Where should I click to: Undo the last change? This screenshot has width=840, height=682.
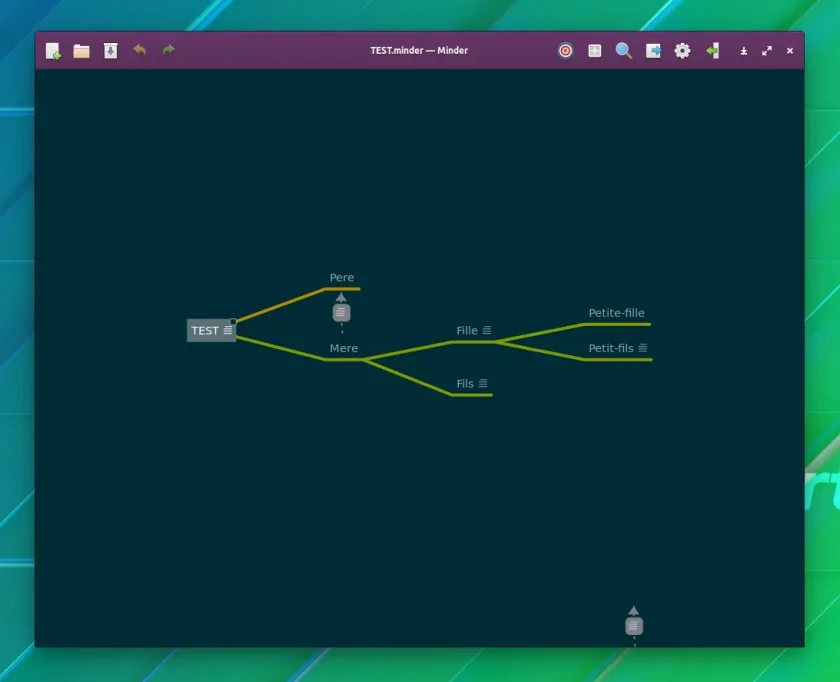pyautogui.click(x=139, y=50)
